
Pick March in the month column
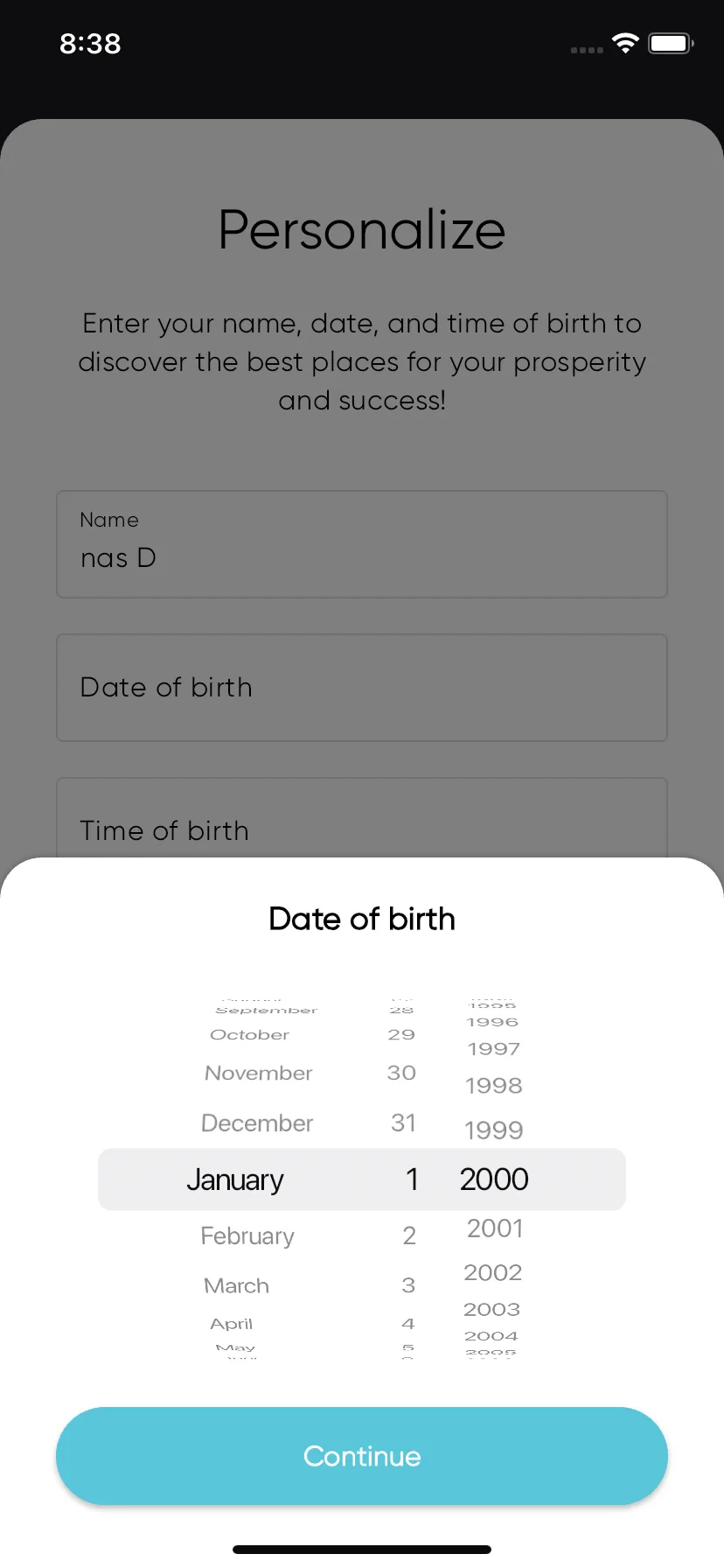pos(237,1285)
